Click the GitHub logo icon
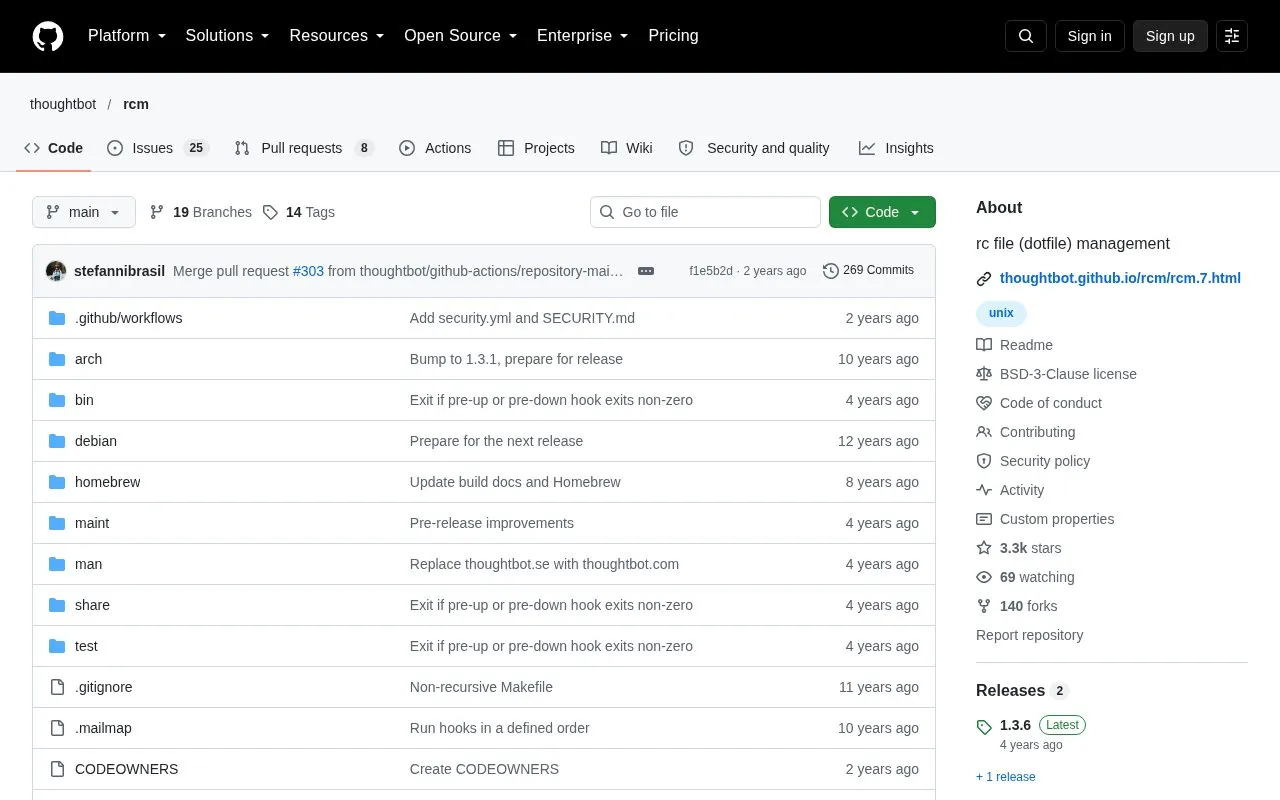Viewport: 1280px width, 800px height. [48, 36]
